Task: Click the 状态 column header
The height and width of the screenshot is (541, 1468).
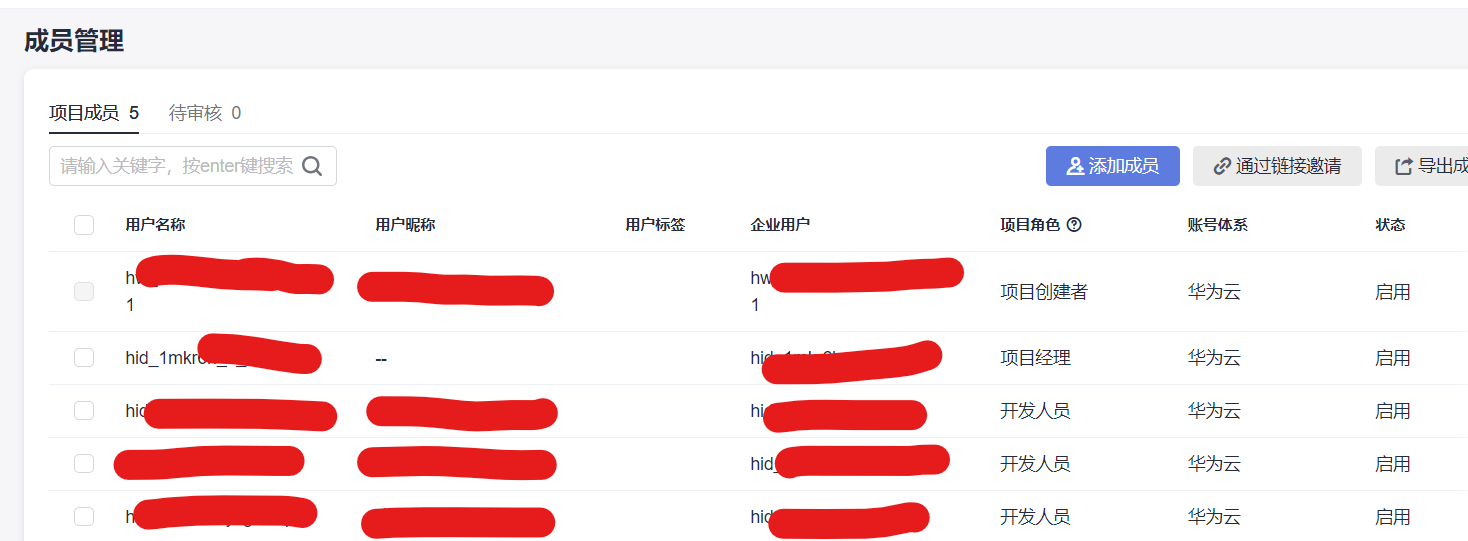Action: pos(1390,225)
